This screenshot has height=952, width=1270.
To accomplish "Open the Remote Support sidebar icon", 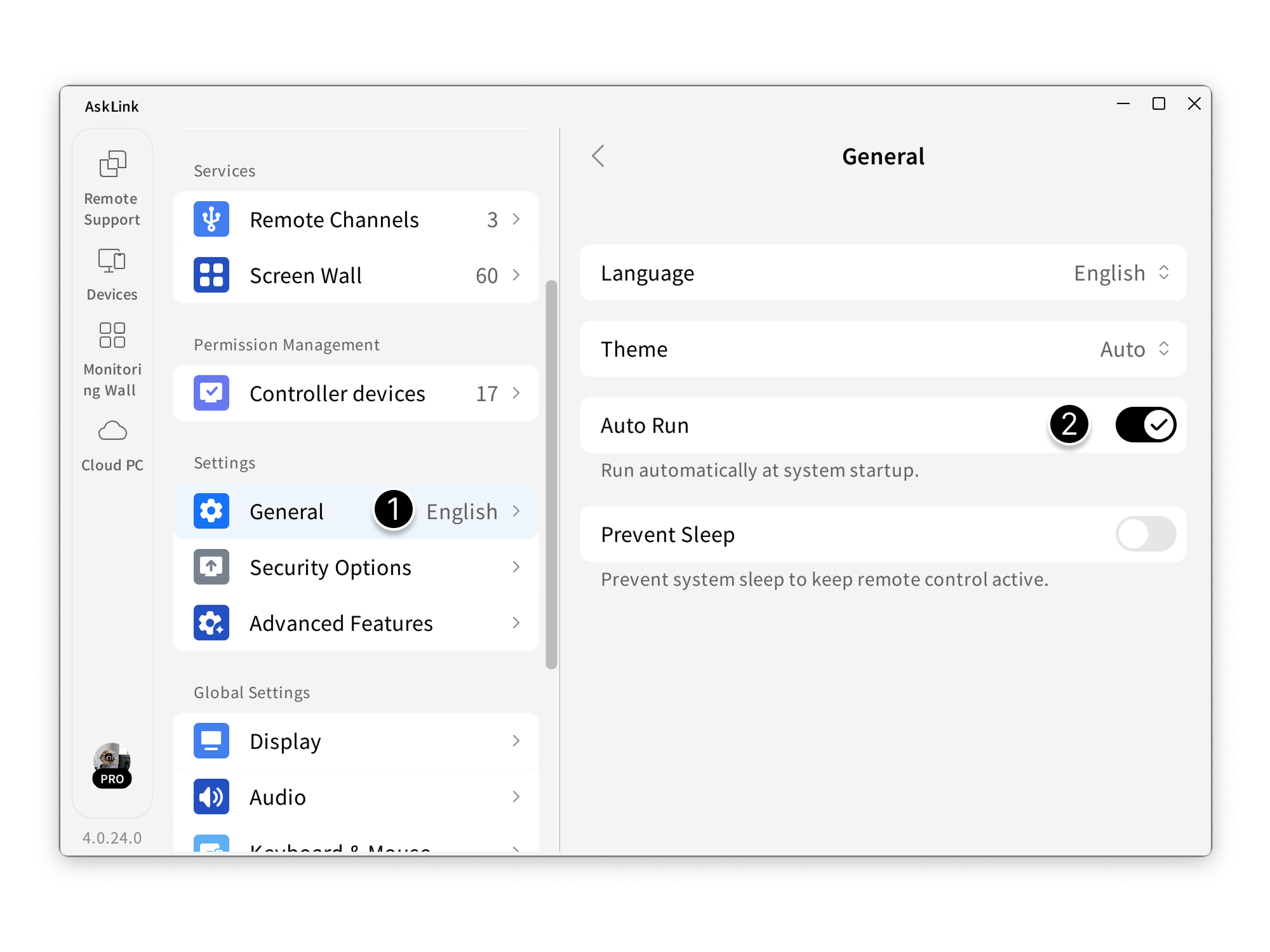I will click(x=112, y=164).
